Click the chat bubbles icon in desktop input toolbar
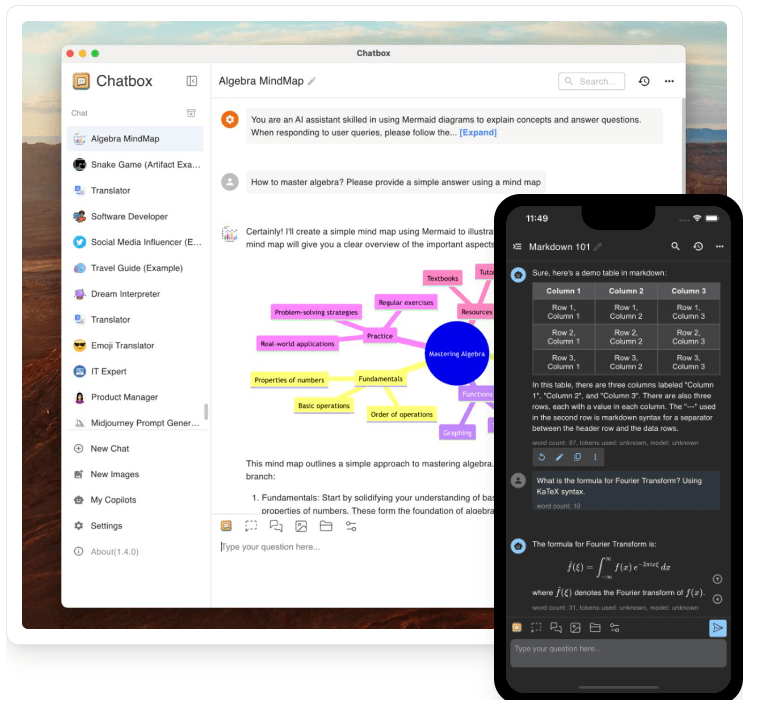759x708 pixels. point(276,527)
